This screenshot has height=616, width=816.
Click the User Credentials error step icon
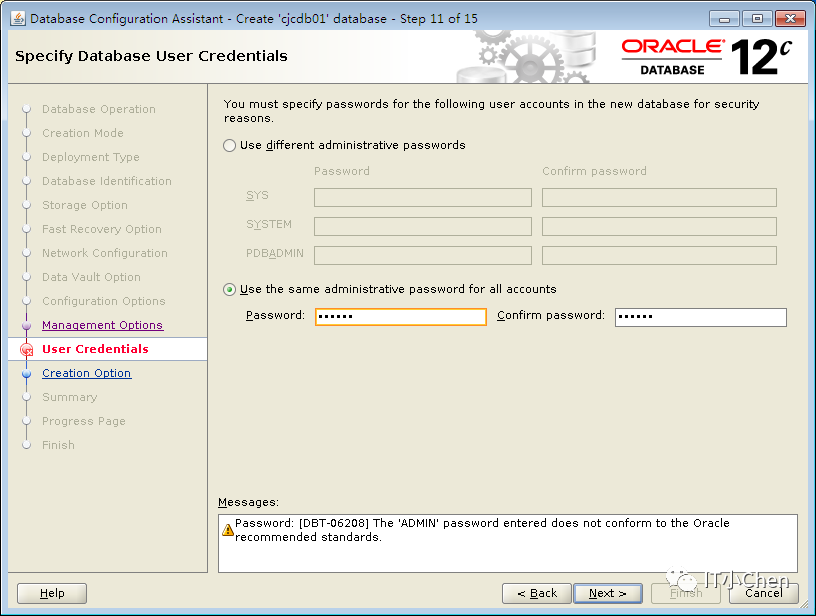click(27, 350)
